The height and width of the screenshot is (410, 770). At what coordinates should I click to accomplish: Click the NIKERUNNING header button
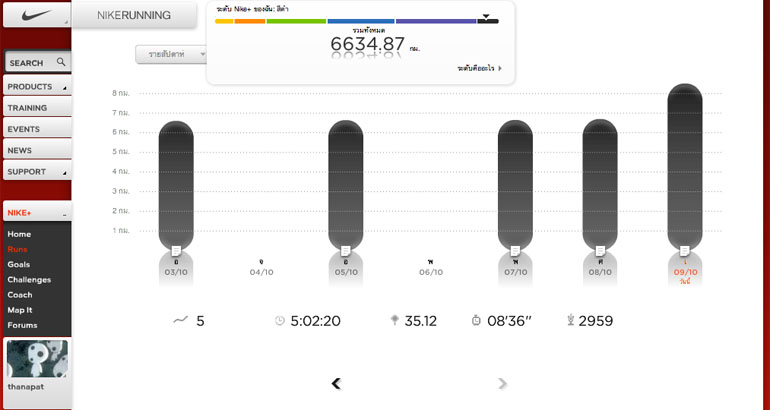pos(135,15)
